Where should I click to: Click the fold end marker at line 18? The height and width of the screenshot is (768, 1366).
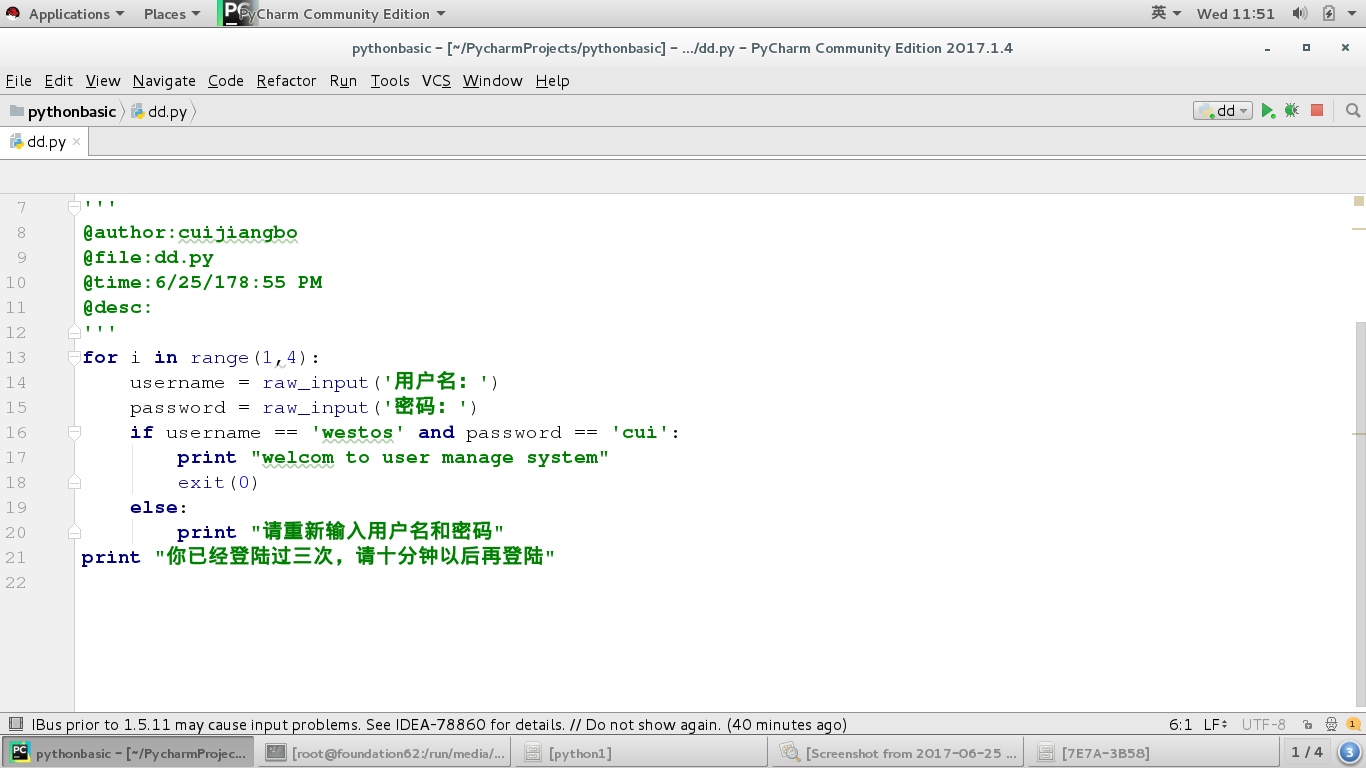click(74, 482)
